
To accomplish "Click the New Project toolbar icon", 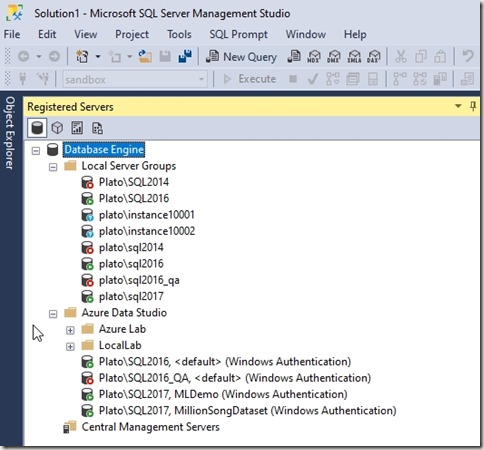I will (82, 57).
